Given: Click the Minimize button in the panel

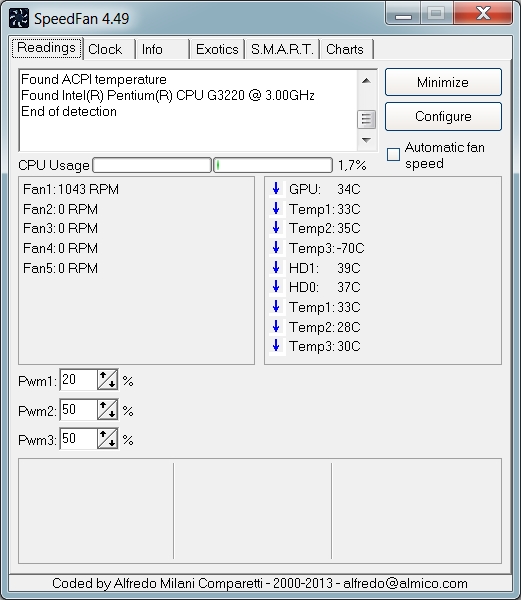Looking at the screenshot, I should pyautogui.click(x=443, y=82).
